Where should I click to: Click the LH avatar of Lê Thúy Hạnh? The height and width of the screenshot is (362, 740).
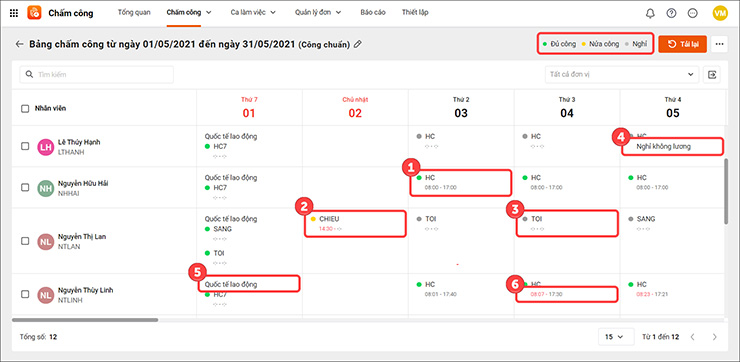pyautogui.click(x=46, y=148)
